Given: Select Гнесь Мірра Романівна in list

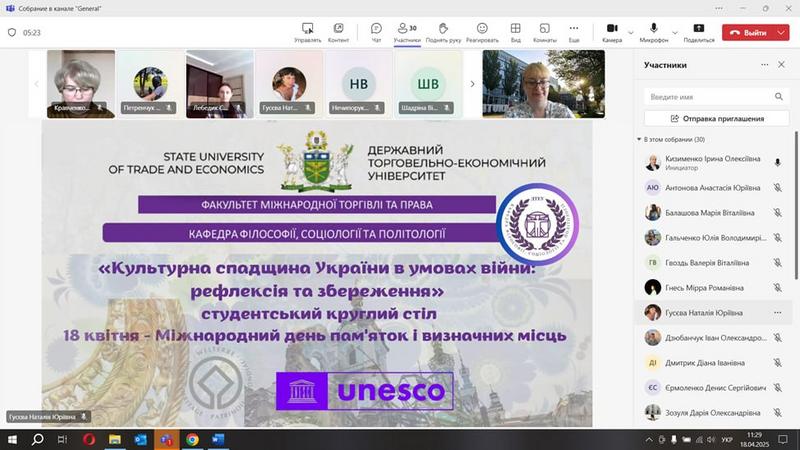Looking at the screenshot, I should (x=713, y=288).
